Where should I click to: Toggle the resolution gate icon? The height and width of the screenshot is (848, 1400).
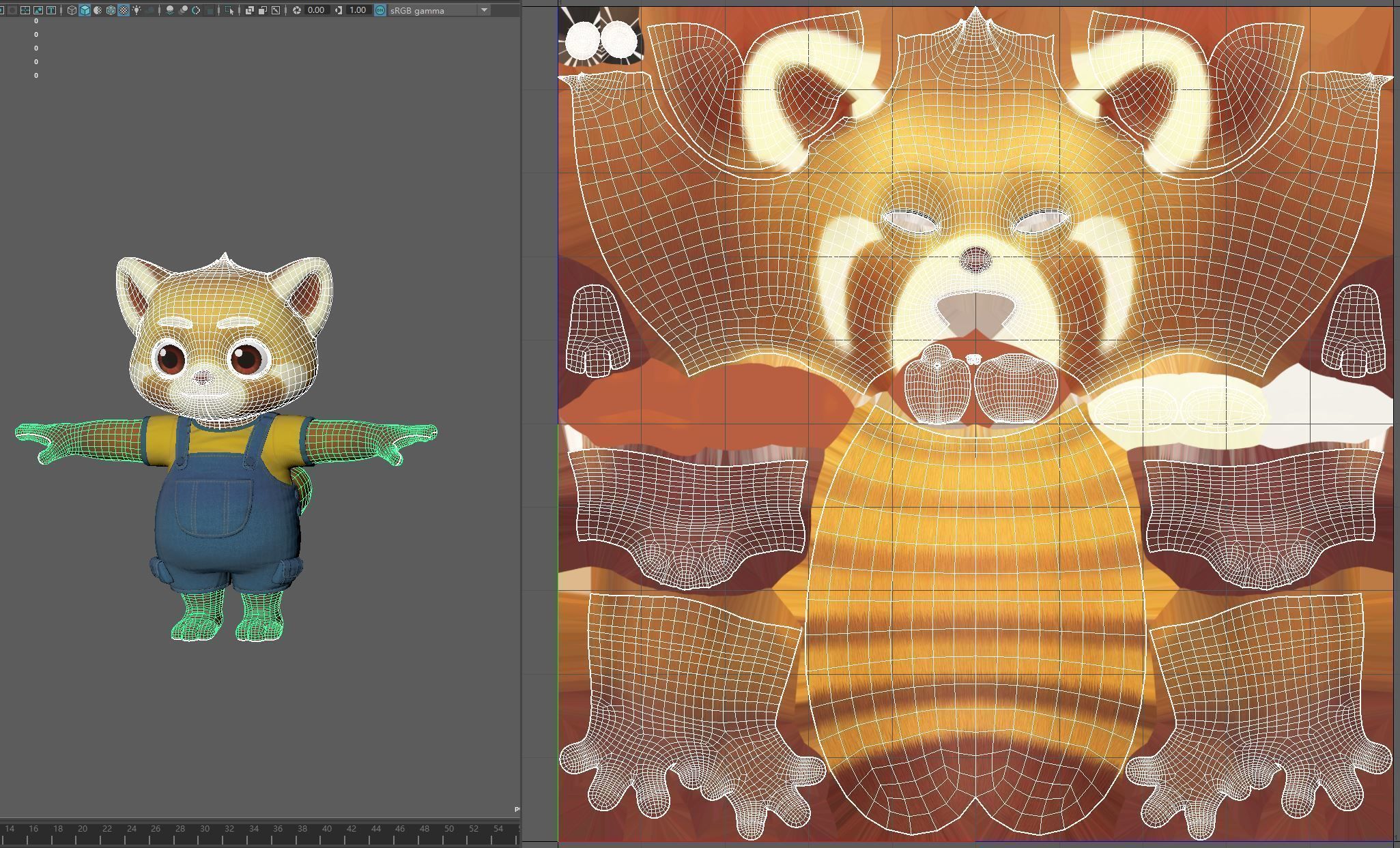click(1, 10)
